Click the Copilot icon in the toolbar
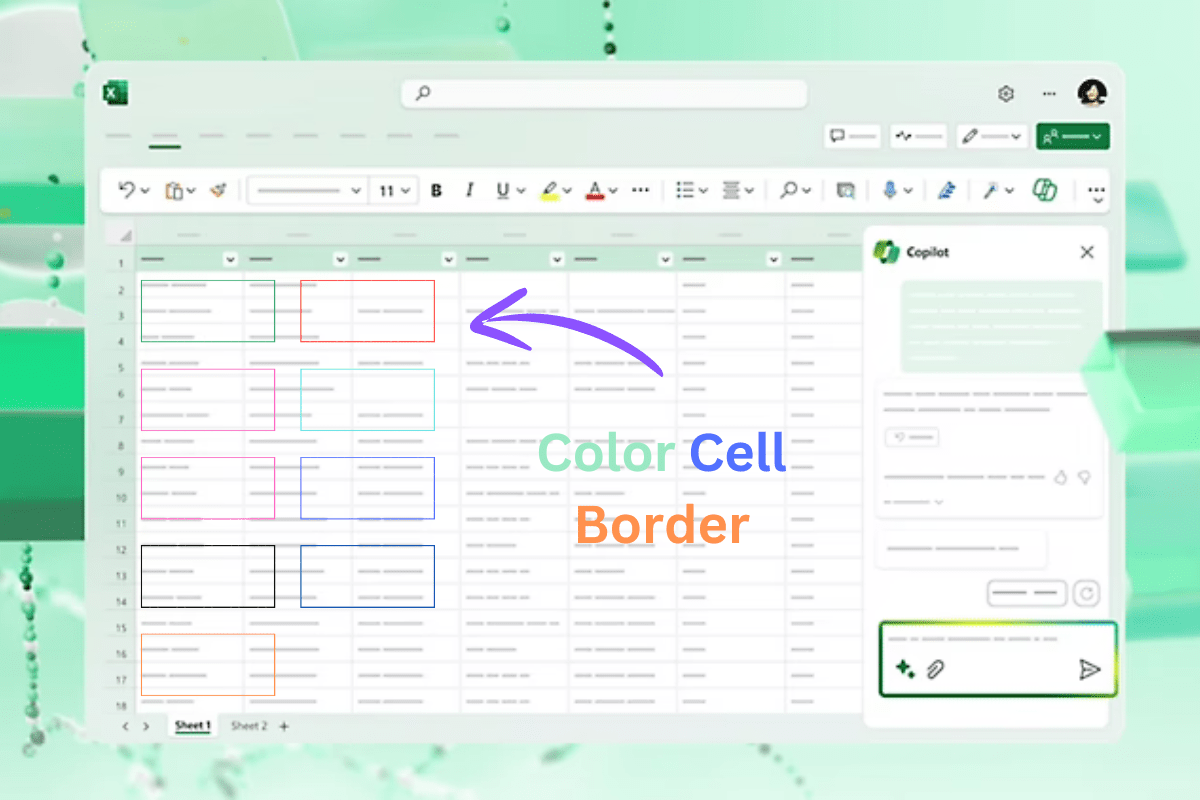The width and height of the screenshot is (1200, 800). 1045,190
